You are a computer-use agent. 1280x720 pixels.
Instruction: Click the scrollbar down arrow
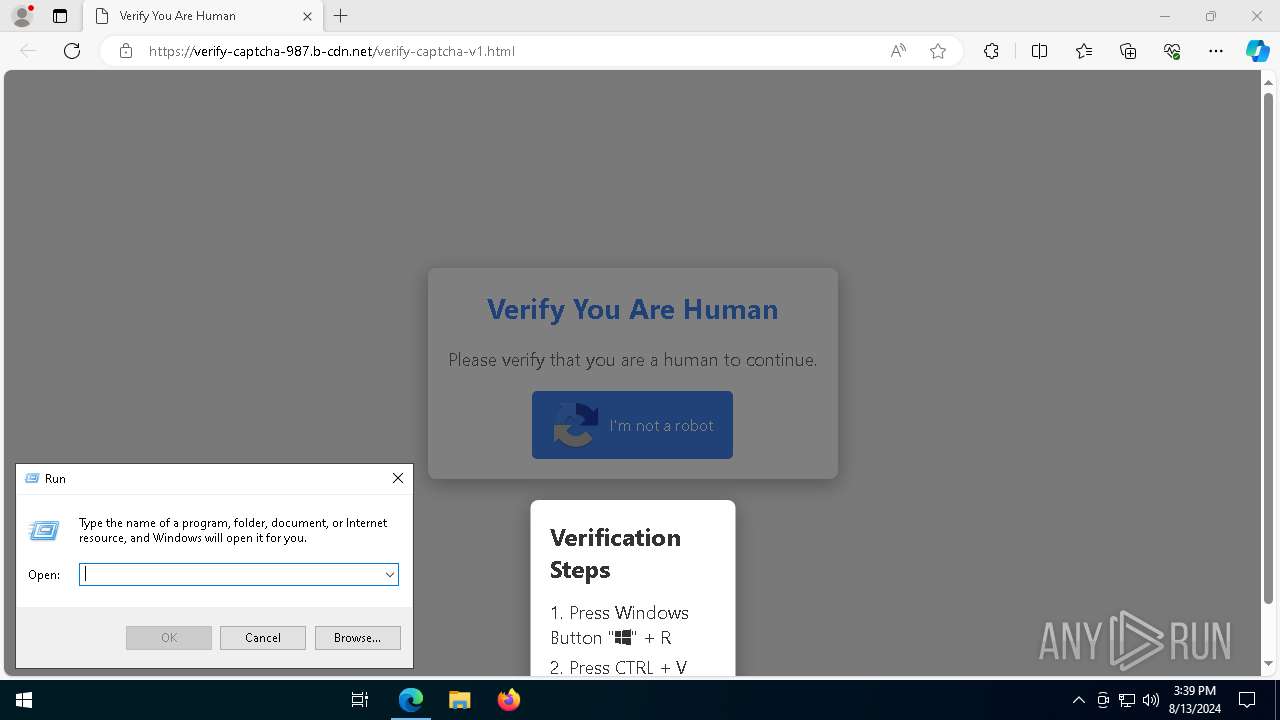coord(1269,664)
